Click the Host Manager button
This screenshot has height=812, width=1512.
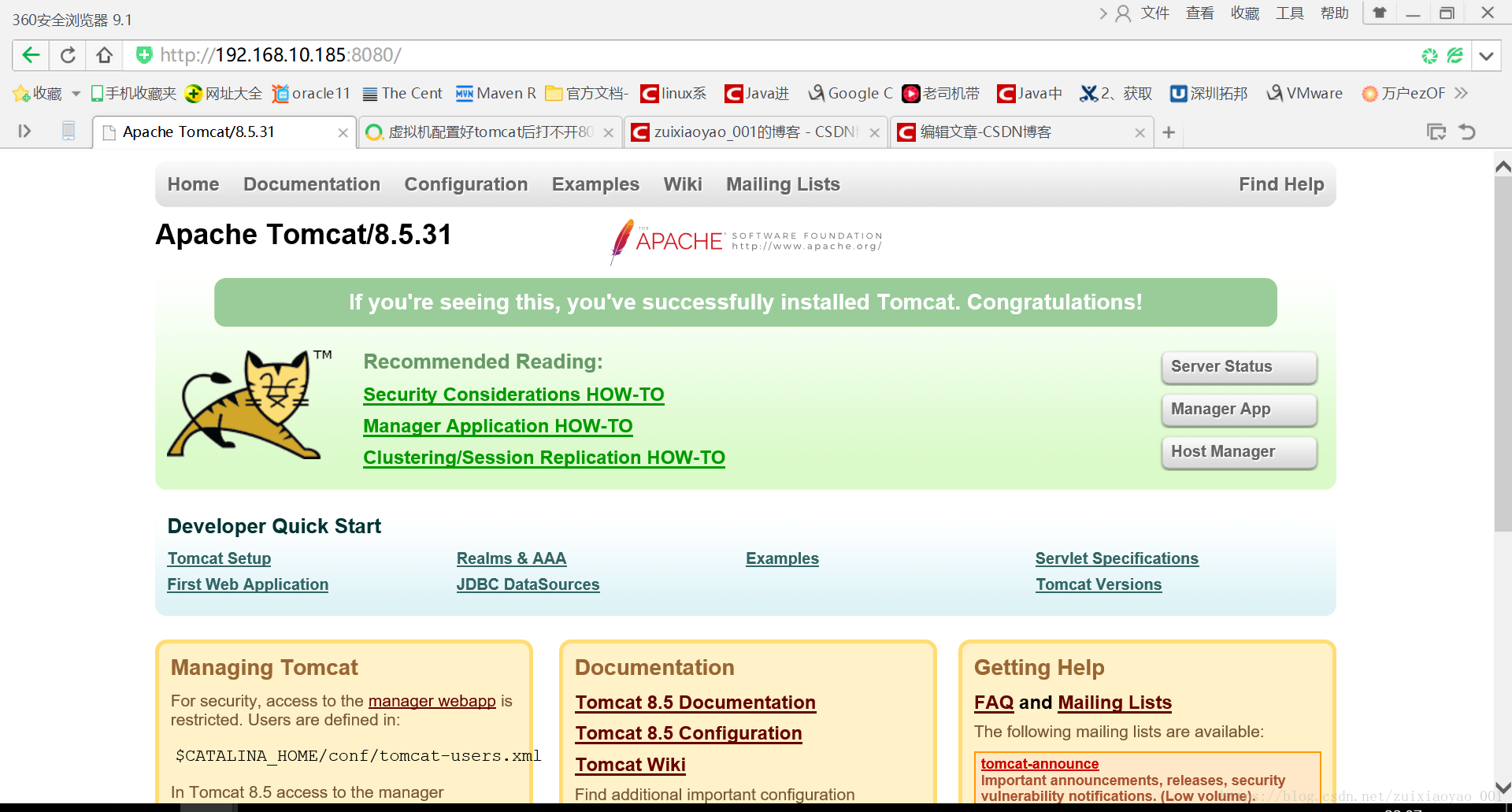pyautogui.click(x=1239, y=452)
